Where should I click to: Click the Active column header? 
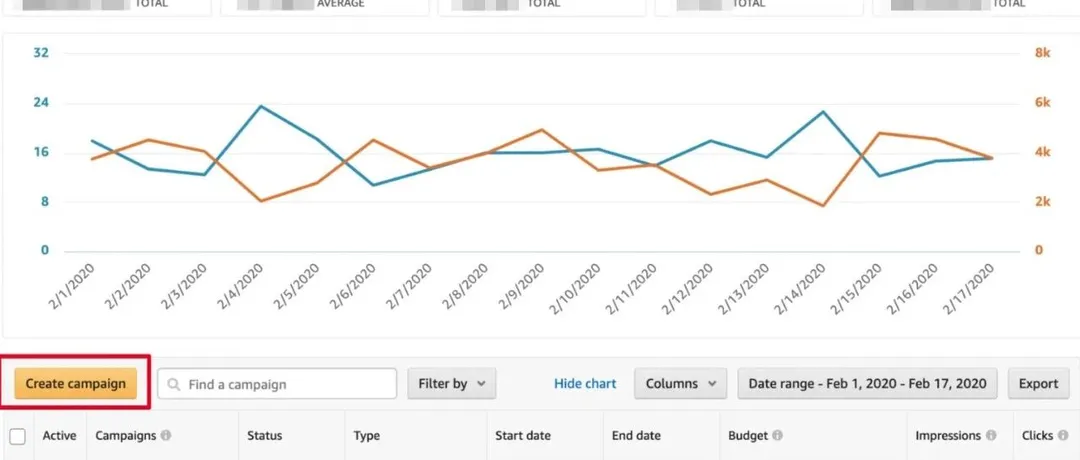(x=59, y=436)
